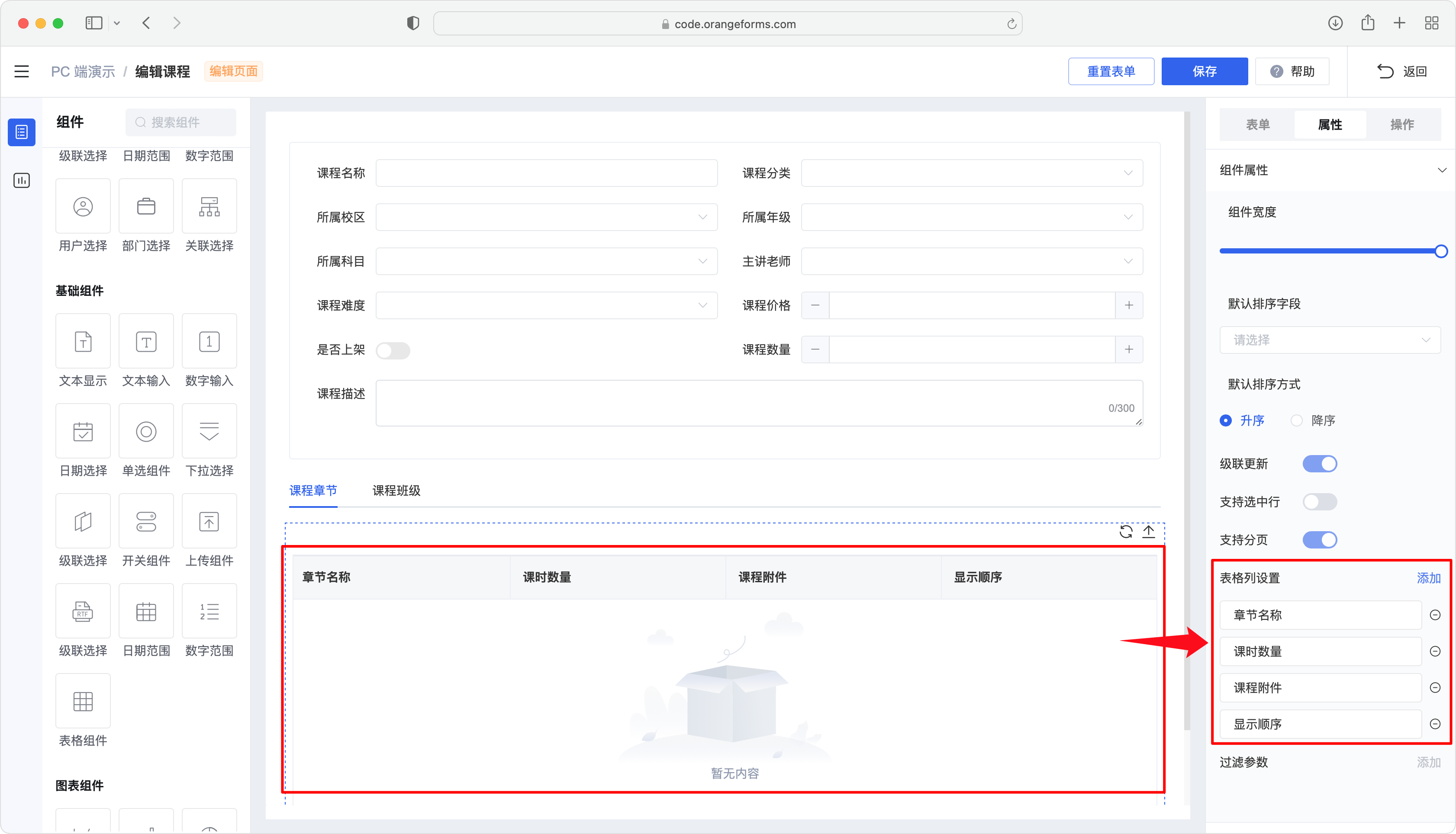Viewport: 1456px width, 834px height.
Task: Click the 帮助 button
Action: (1292, 72)
